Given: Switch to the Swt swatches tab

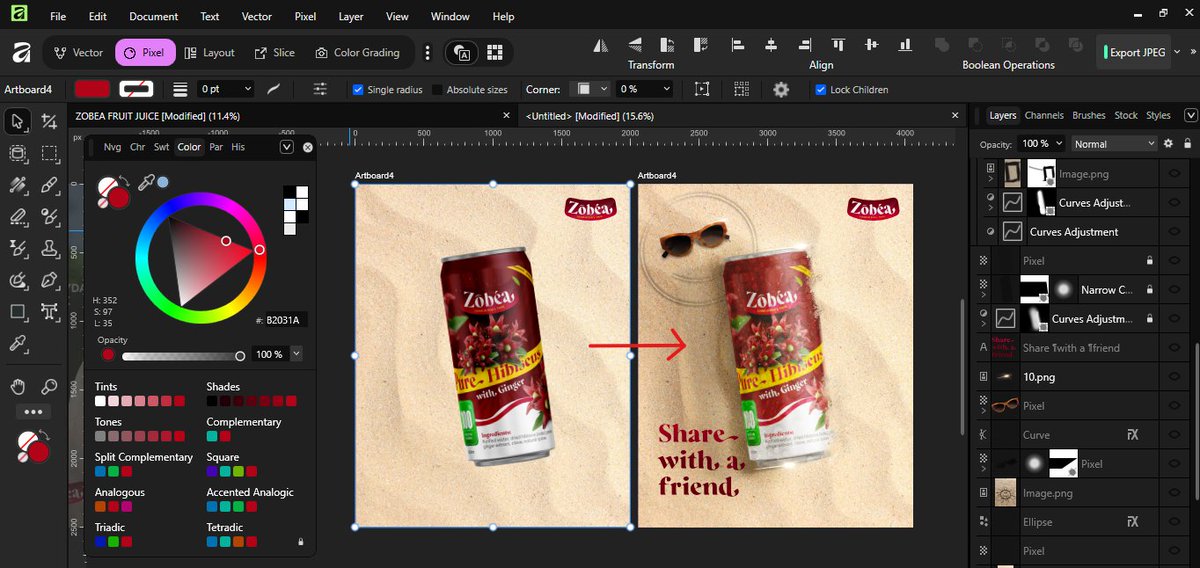Looking at the screenshot, I should coord(161,147).
